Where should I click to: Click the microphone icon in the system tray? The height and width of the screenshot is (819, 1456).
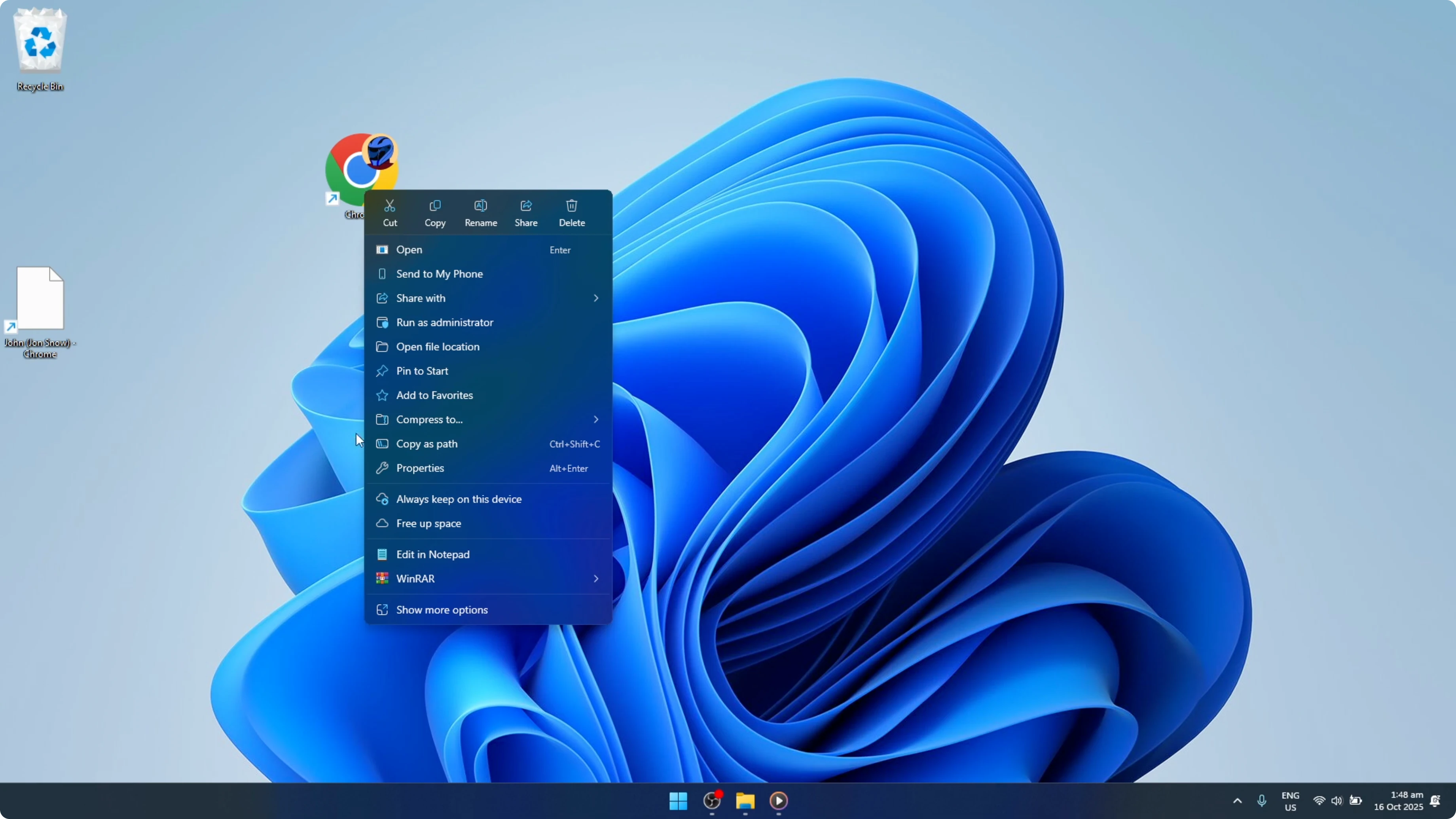(x=1262, y=801)
